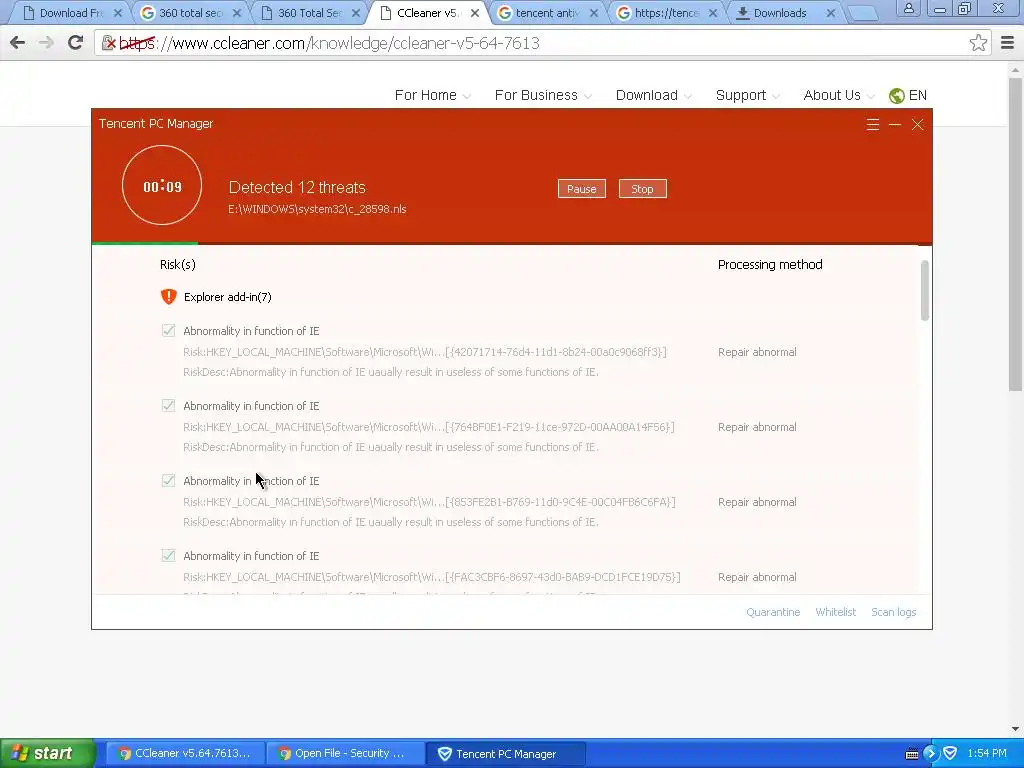Click the Explorer add-in shield icon
The height and width of the screenshot is (768, 1024).
(168, 296)
